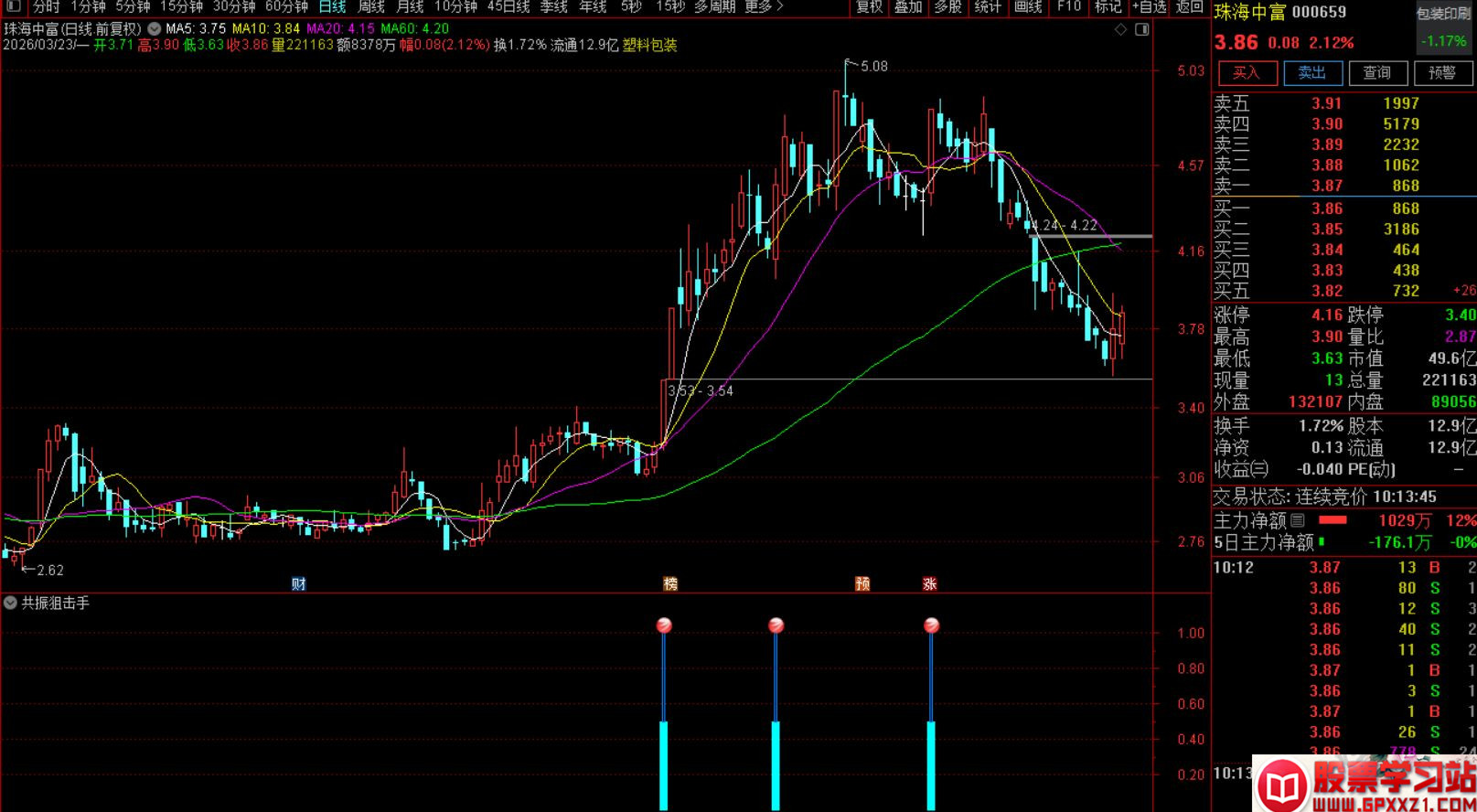
Task: Select the 买五 3.82 order row
Action: pyautogui.click(x=1344, y=291)
